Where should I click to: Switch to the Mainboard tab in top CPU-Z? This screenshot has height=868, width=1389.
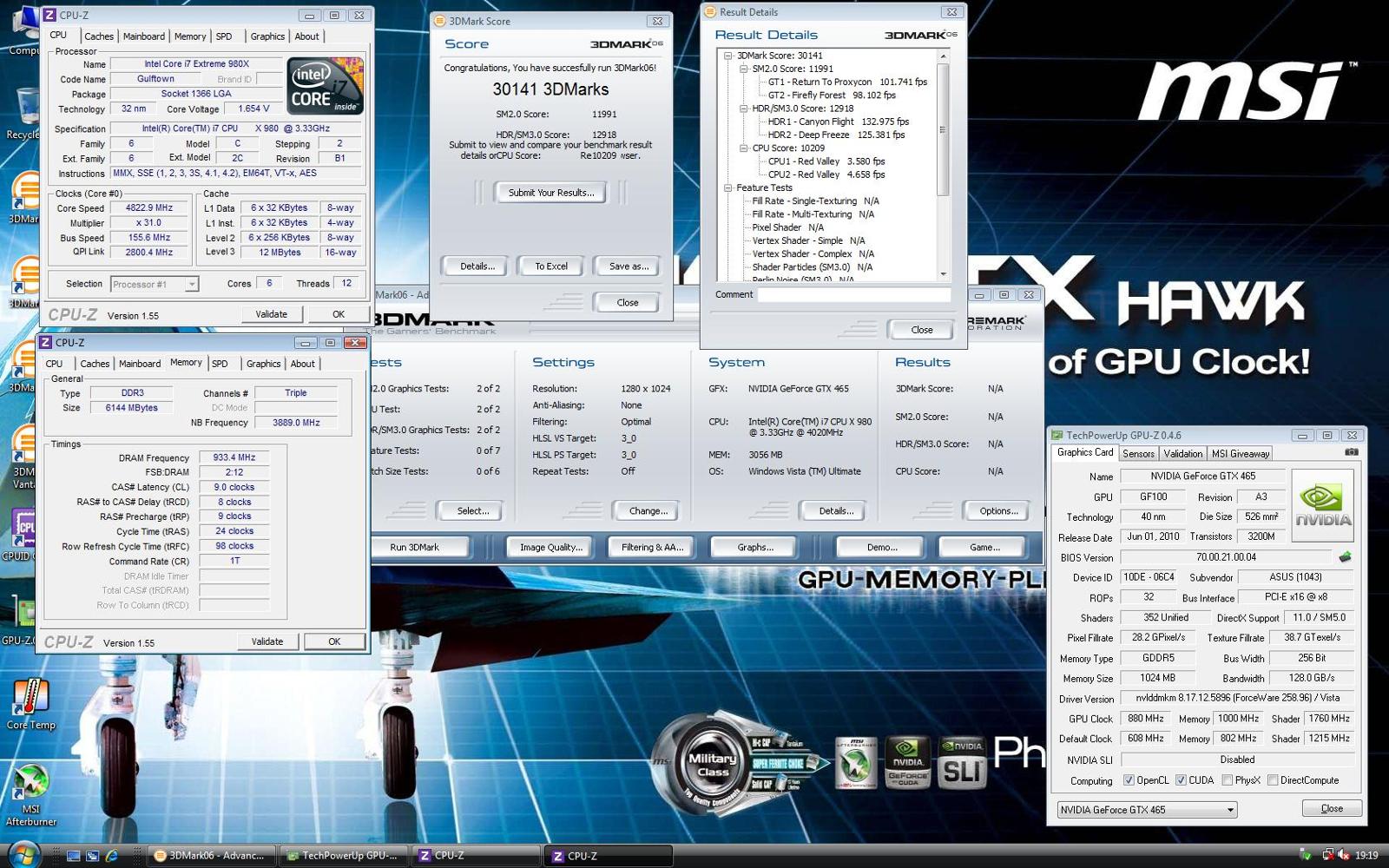144,36
